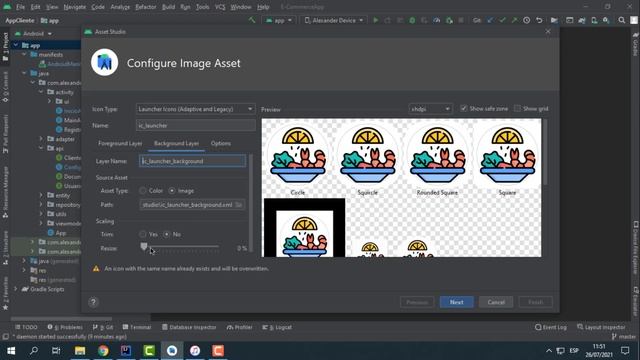
Task: Open the Project tool window sidebar tab
Action: 5,47
